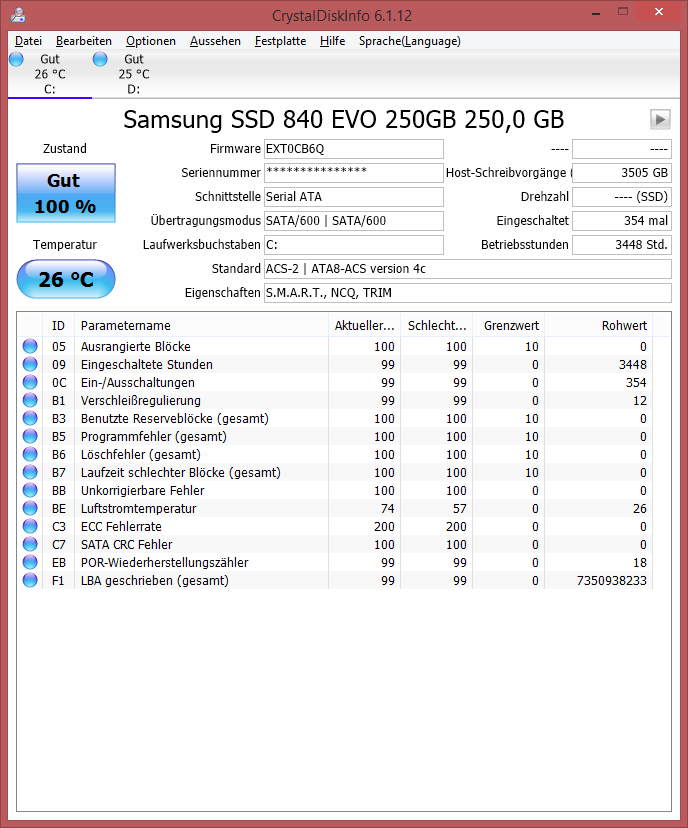688x828 pixels.
Task: Click the Übertragungsmodus field SATA/600
Action: (353, 221)
